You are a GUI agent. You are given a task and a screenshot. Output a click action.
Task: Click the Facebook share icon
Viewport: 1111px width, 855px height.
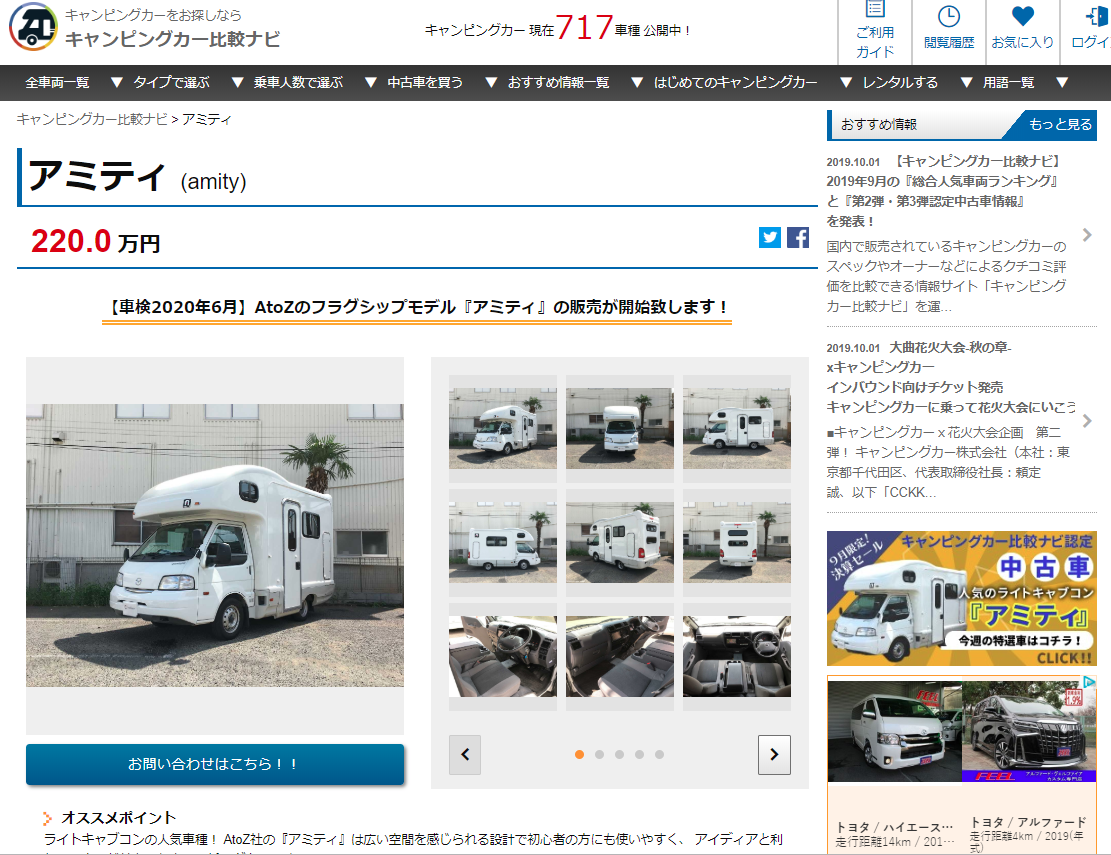point(797,237)
